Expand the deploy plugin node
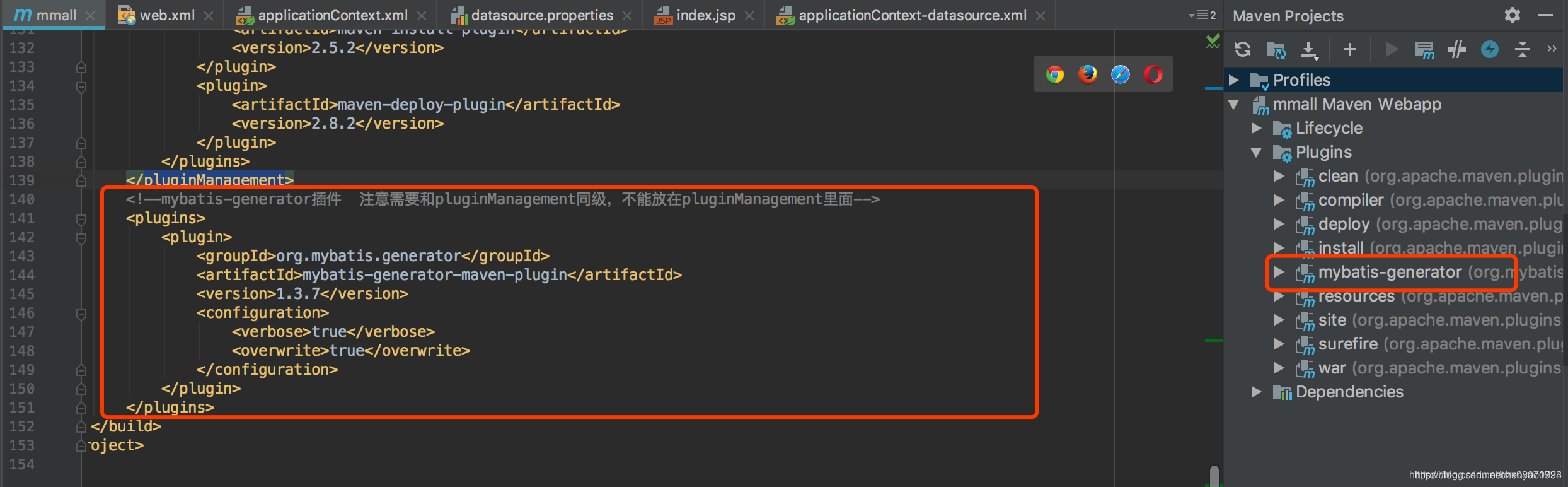The image size is (1568, 487). click(1279, 224)
